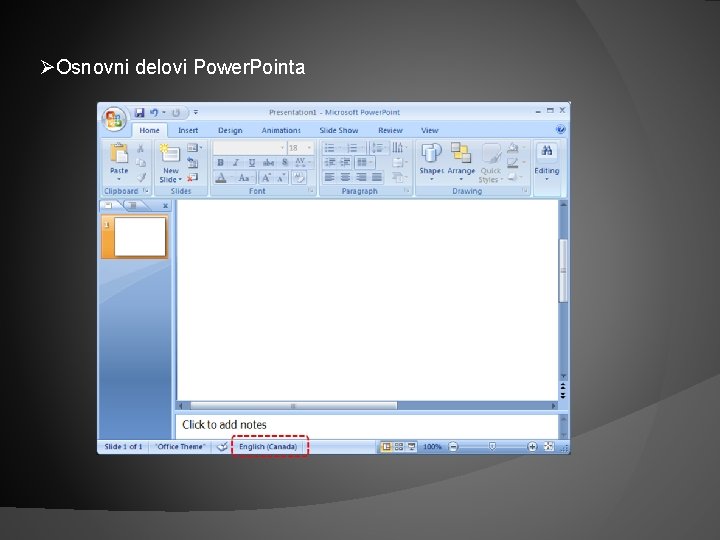Click the Decrease List Level icon
The height and width of the screenshot is (540, 720).
[330, 162]
